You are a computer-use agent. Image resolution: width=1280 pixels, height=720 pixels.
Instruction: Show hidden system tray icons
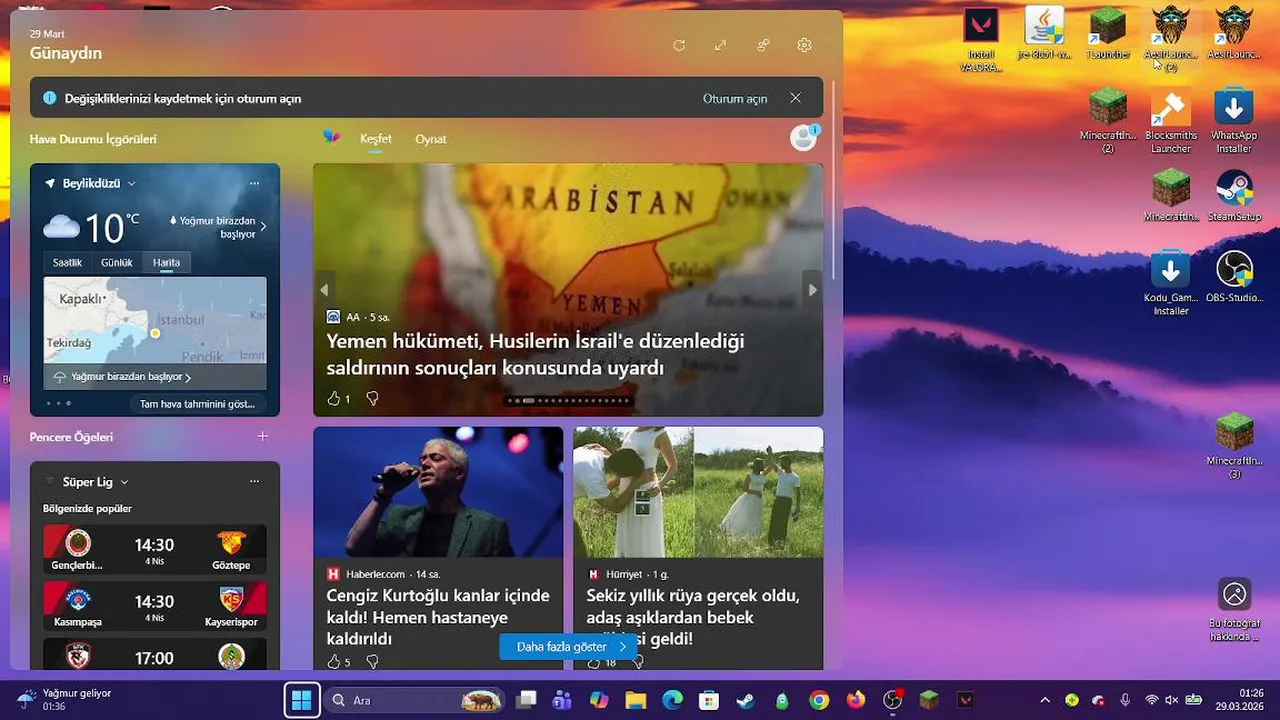tap(1045, 700)
